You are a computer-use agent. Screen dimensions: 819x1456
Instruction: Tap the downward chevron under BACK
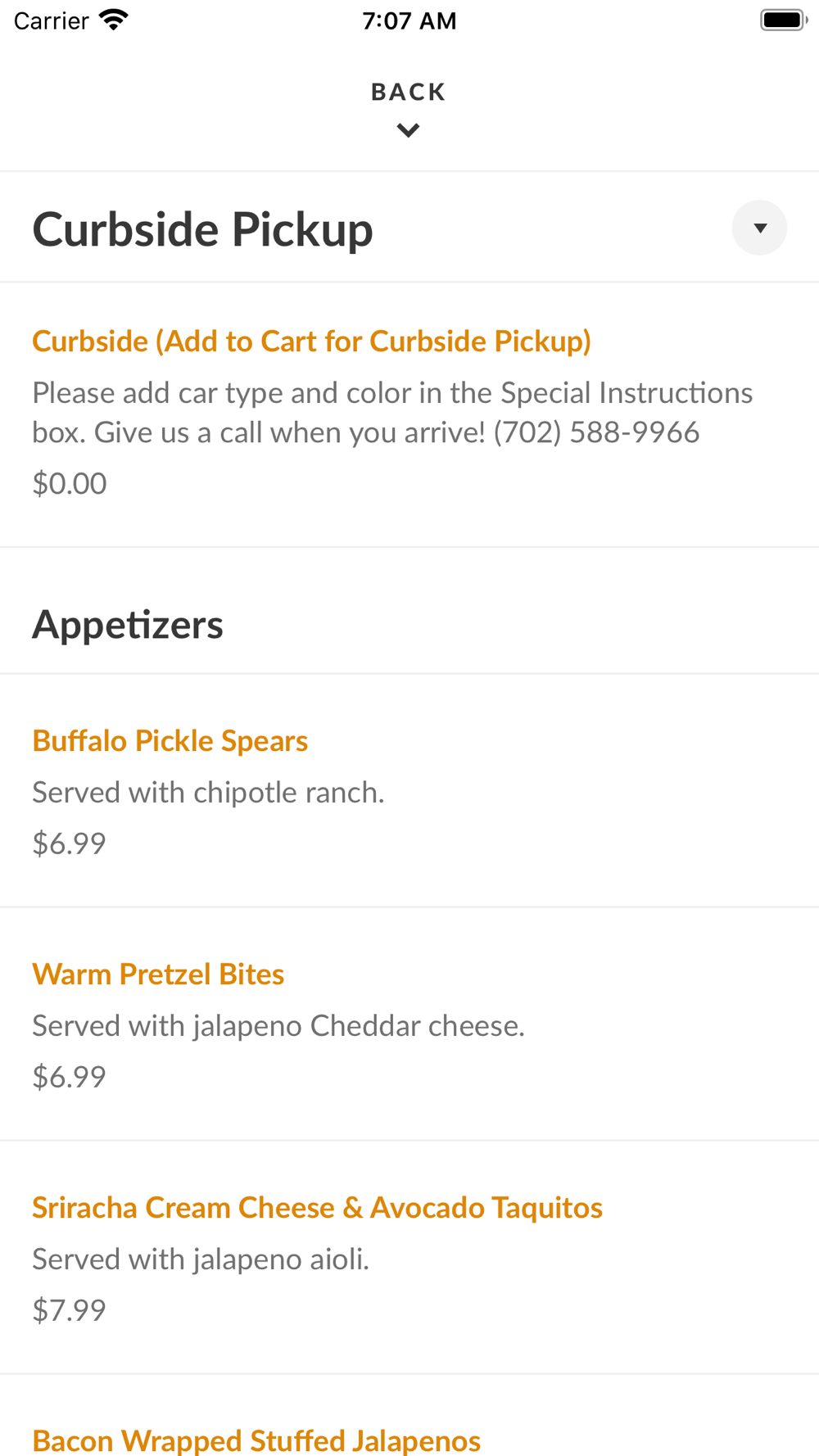point(409,130)
